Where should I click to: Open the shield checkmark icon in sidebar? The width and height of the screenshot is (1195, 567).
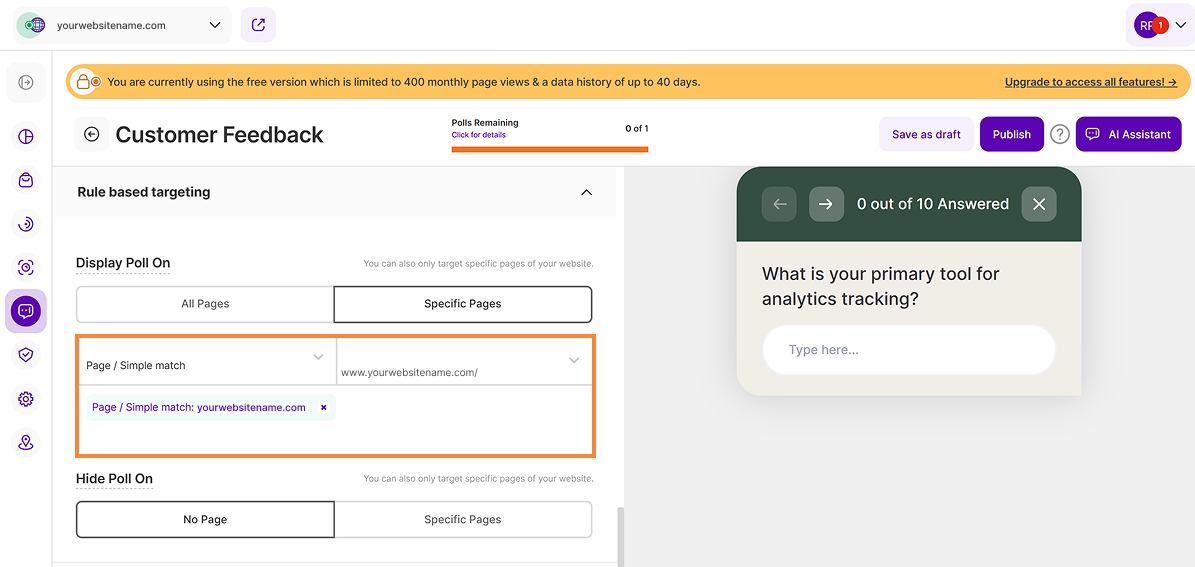click(x=26, y=355)
